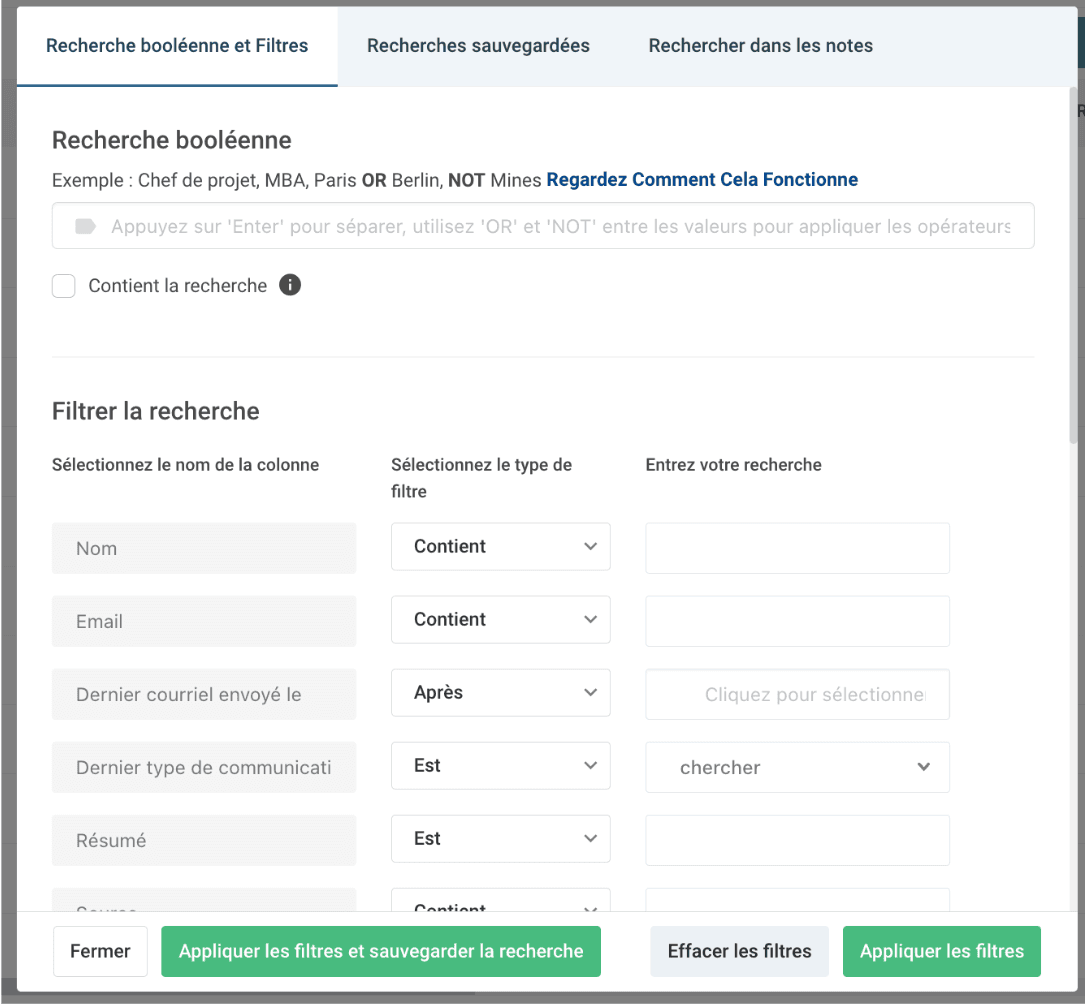1090x1008 pixels.
Task: Click the search value field beside the Nom filter
Action: [x=797, y=548]
